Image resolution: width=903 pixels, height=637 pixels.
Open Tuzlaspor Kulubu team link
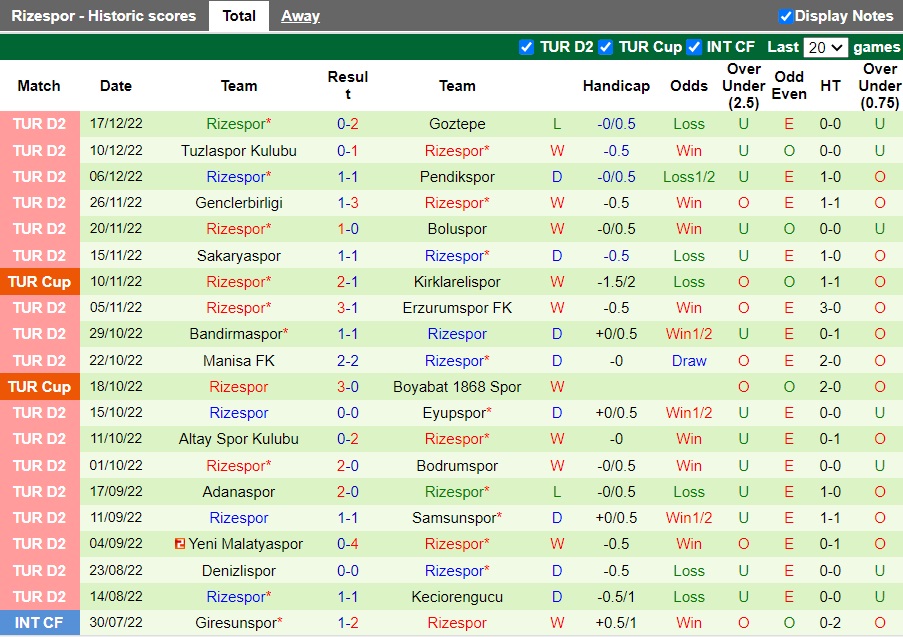(238, 151)
